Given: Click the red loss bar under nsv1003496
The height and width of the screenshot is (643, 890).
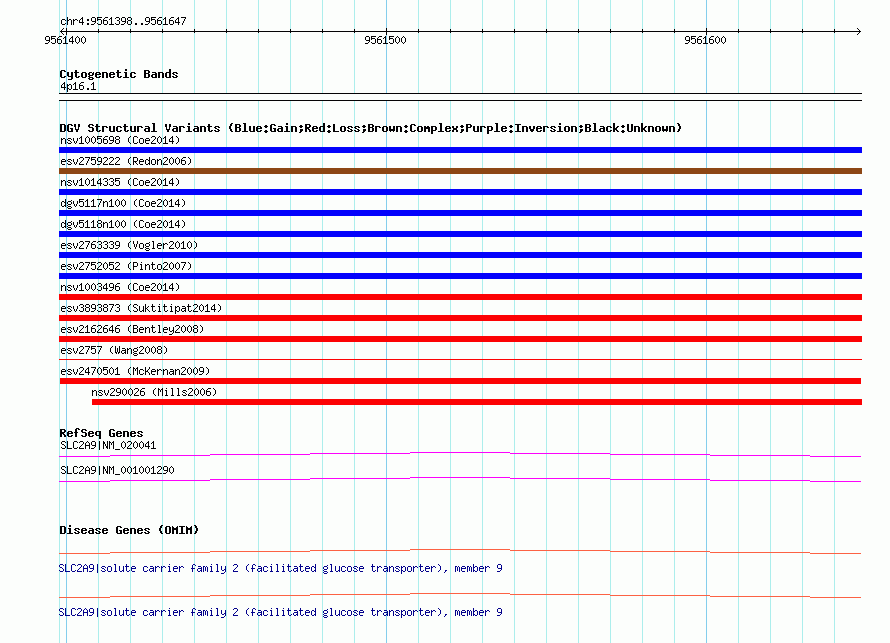Looking at the screenshot, I should click(x=460, y=297).
